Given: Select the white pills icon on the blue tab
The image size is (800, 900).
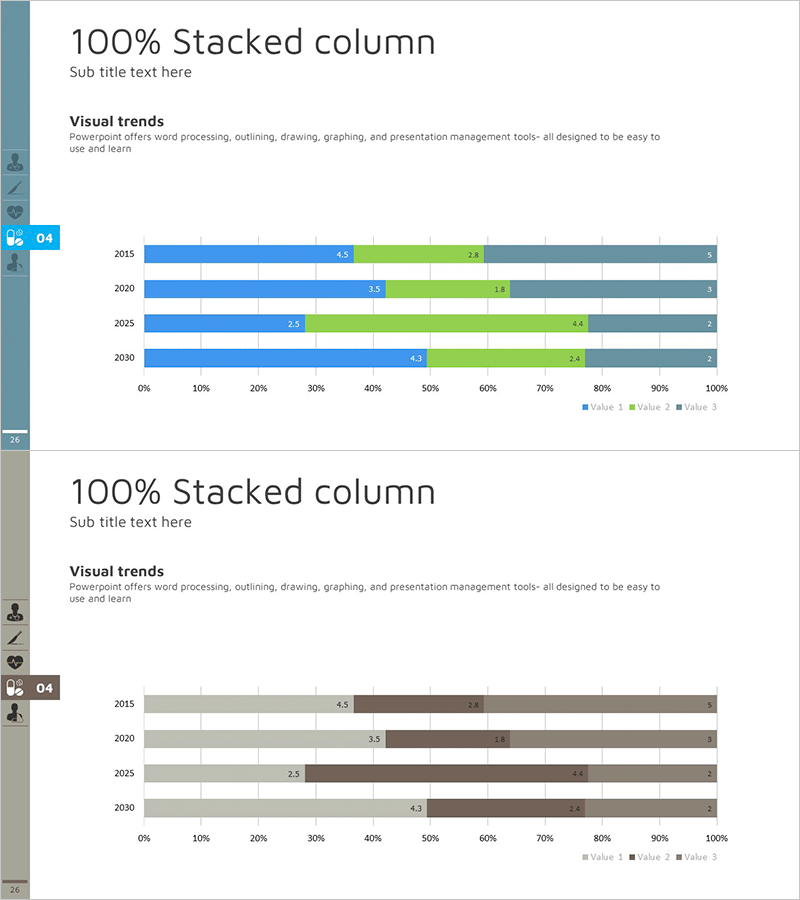Looking at the screenshot, I should click(x=15, y=238).
